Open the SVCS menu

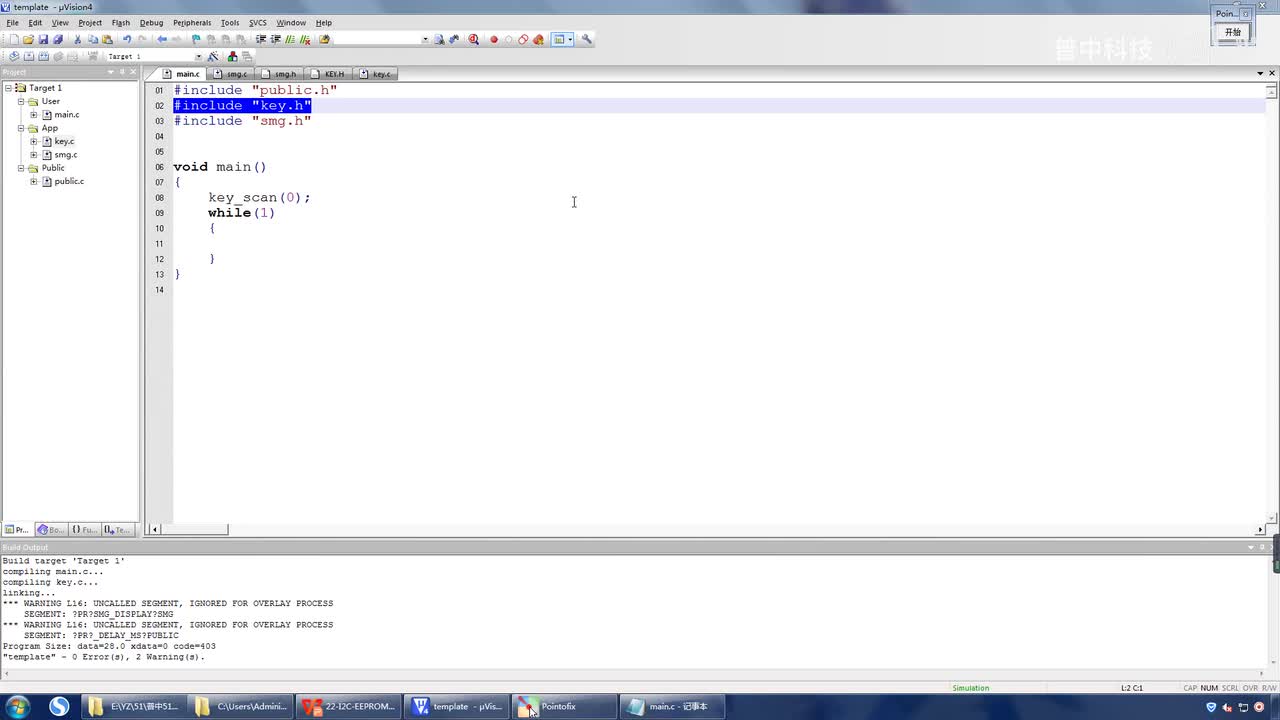pos(258,22)
